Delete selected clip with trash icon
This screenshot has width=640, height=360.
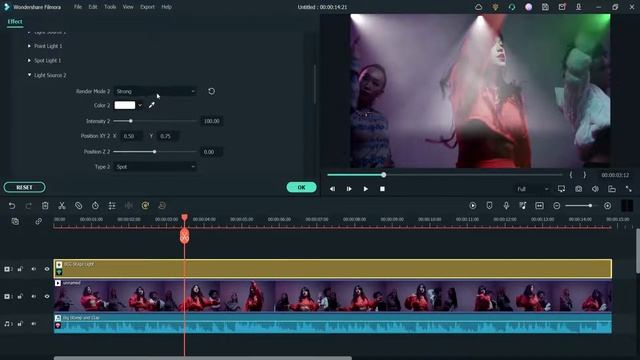(x=45, y=206)
